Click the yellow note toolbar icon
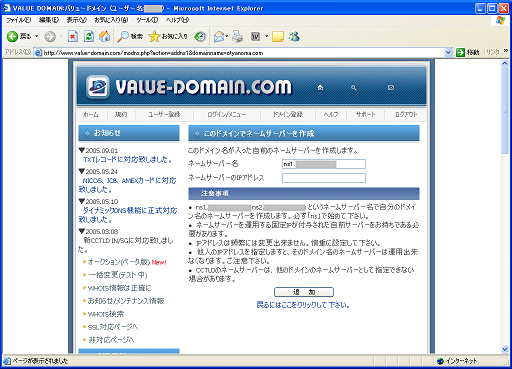The image size is (512, 369). pyautogui.click(x=278, y=36)
